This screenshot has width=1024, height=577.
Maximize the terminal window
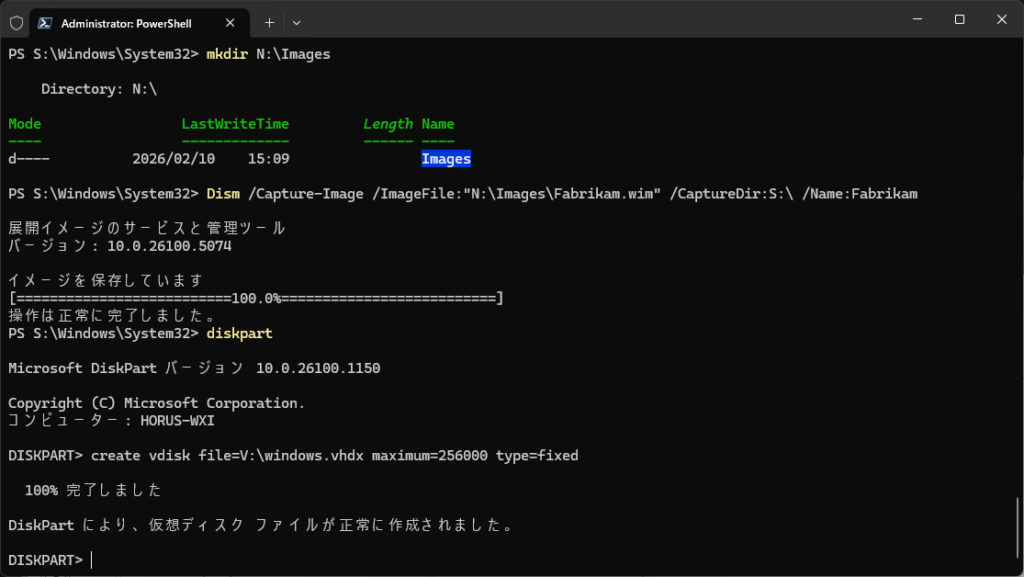[x=959, y=20]
